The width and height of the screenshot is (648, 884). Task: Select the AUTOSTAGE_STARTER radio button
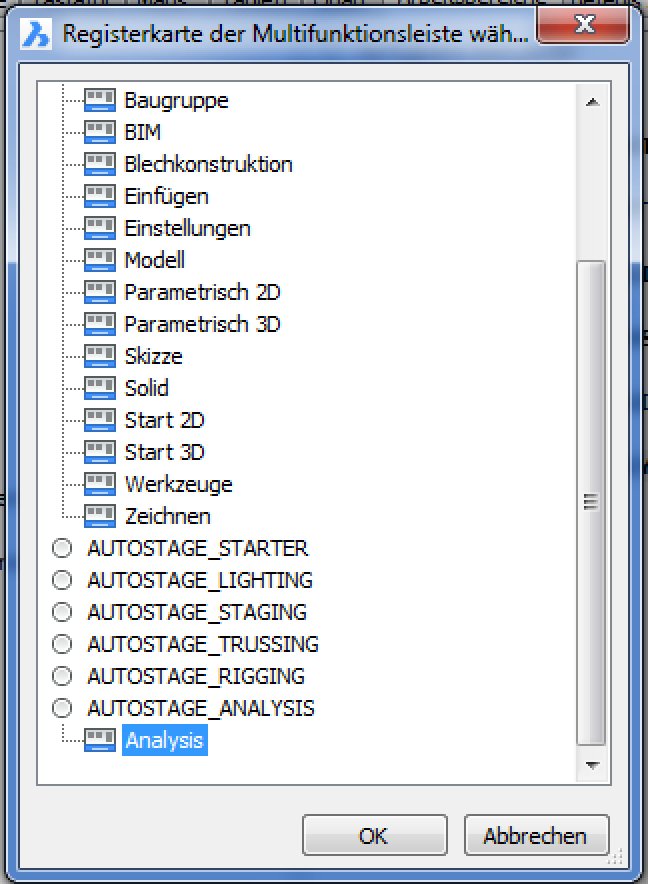[x=62, y=548]
